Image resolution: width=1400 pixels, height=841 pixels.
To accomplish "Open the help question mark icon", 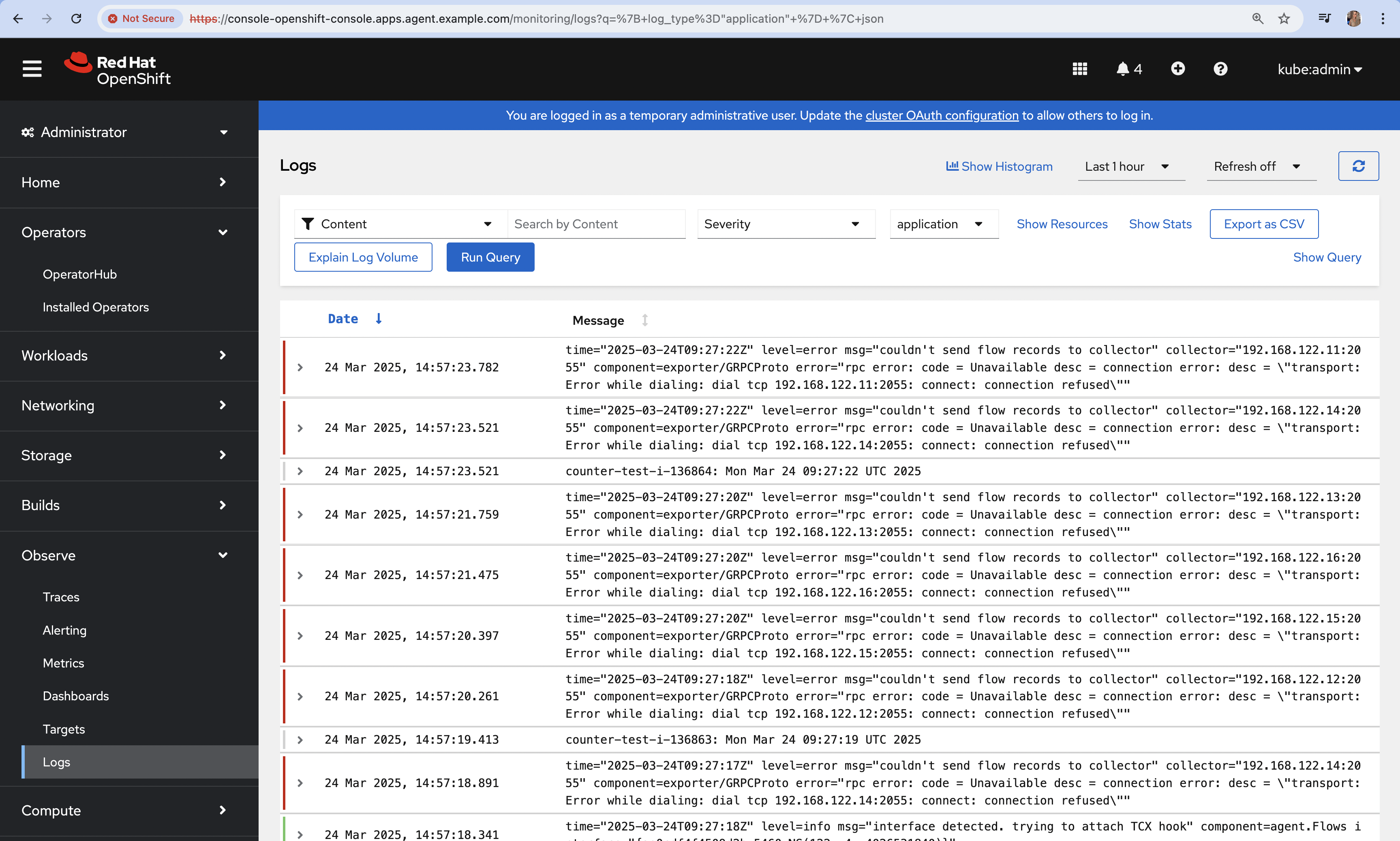I will 1220,69.
